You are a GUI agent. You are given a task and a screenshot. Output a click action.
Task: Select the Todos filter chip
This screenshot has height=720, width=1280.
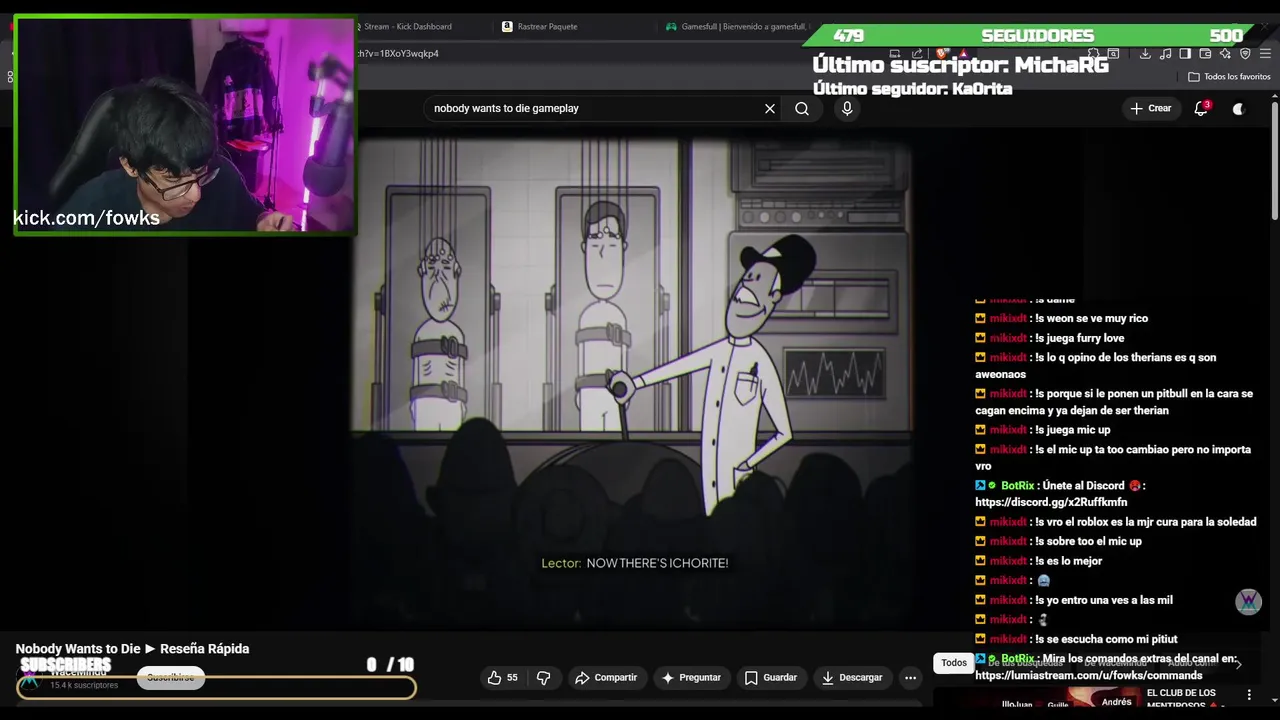pyautogui.click(x=954, y=663)
